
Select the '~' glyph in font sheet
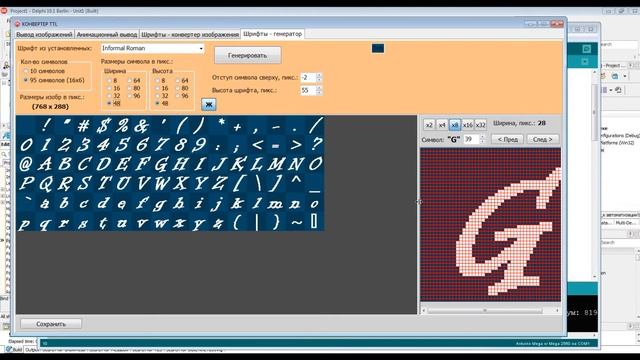click(296, 222)
